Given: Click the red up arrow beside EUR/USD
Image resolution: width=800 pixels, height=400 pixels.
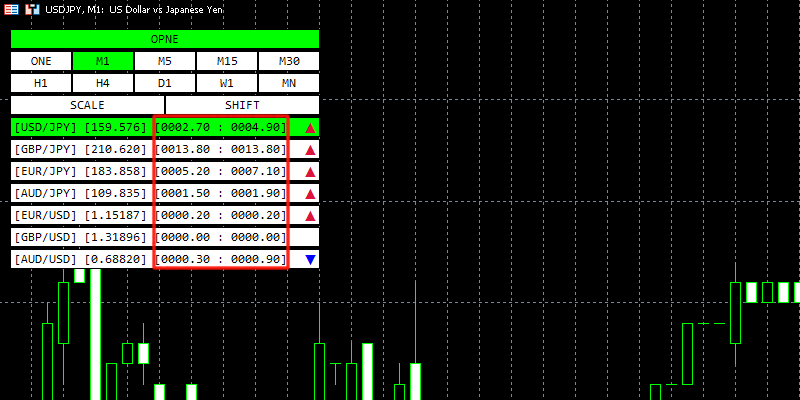Looking at the screenshot, I should point(310,216).
